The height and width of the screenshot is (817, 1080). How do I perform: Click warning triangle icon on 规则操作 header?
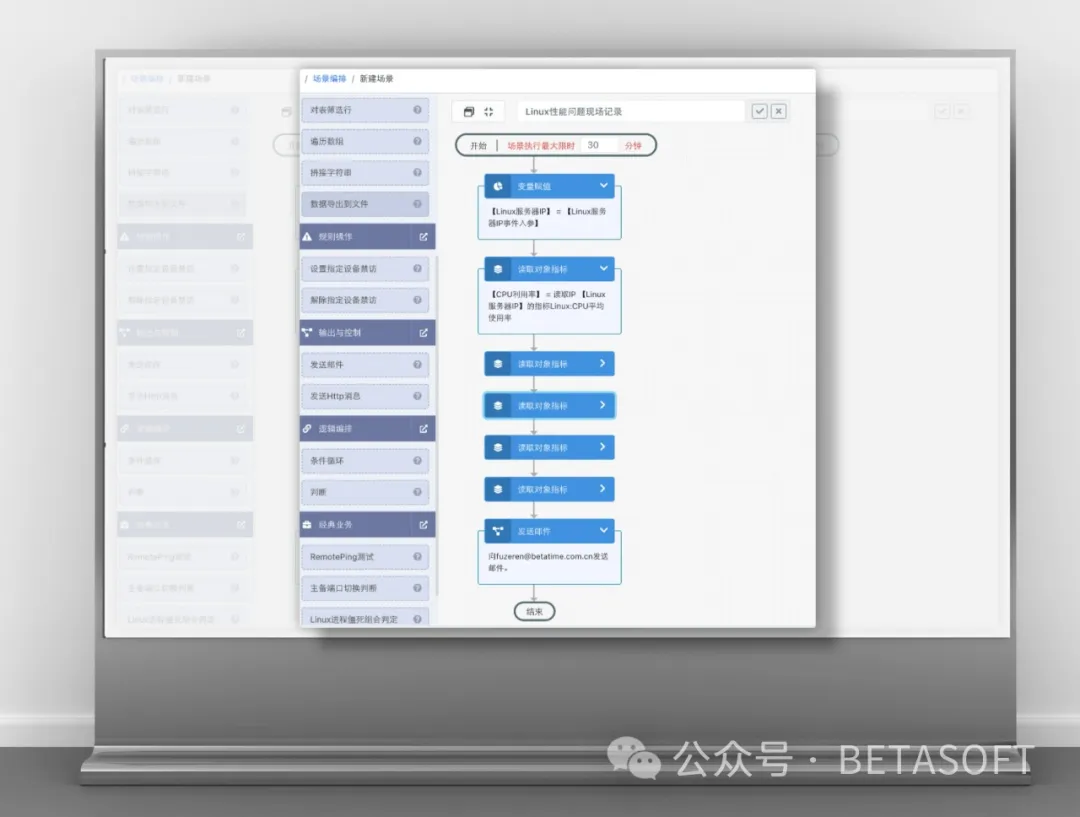tap(307, 236)
